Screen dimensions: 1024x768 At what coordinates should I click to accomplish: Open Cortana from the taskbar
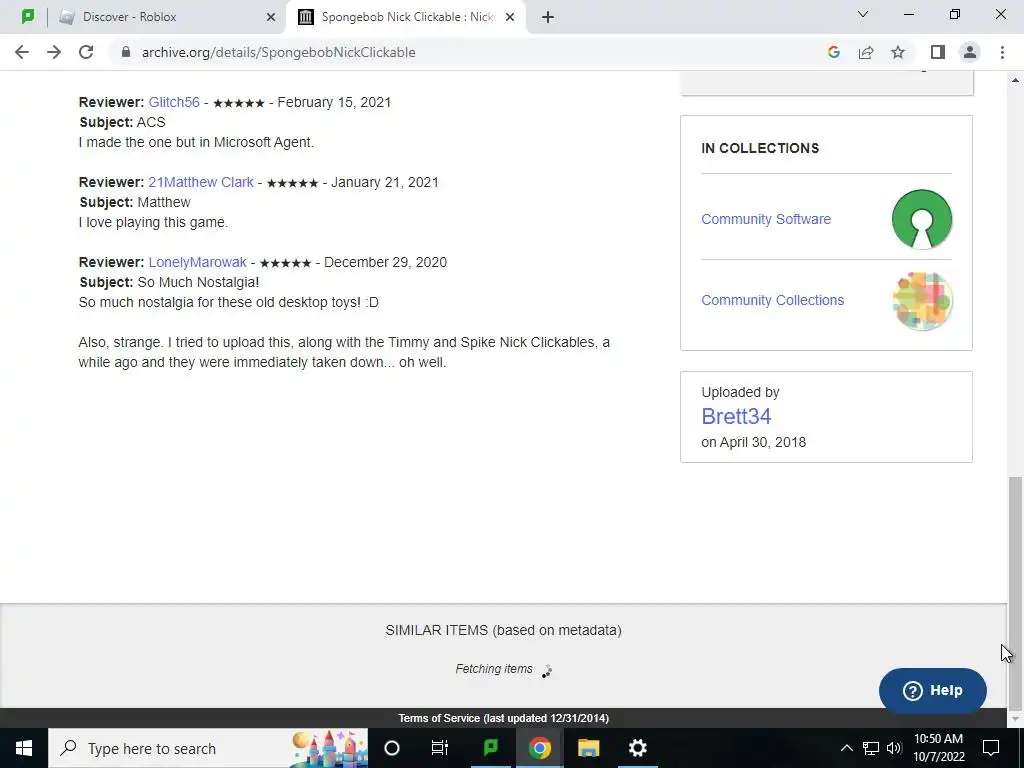(x=392, y=748)
